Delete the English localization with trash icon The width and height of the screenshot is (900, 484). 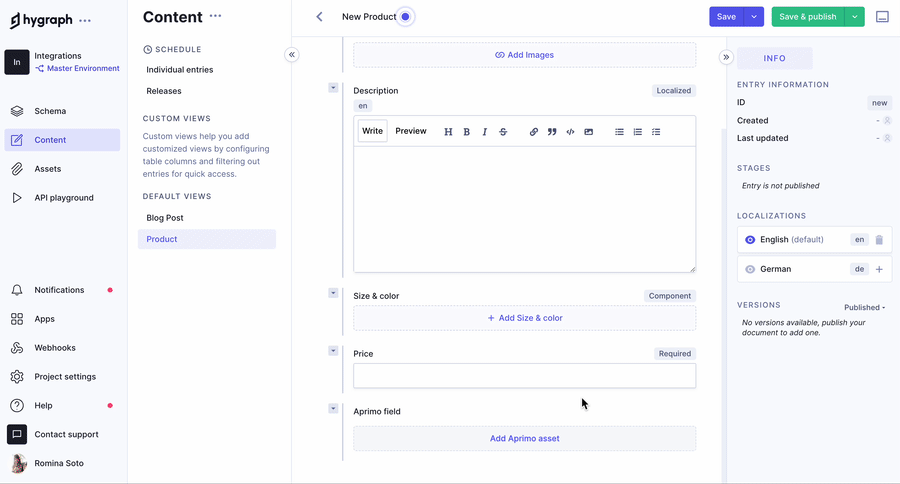pos(879,240)
